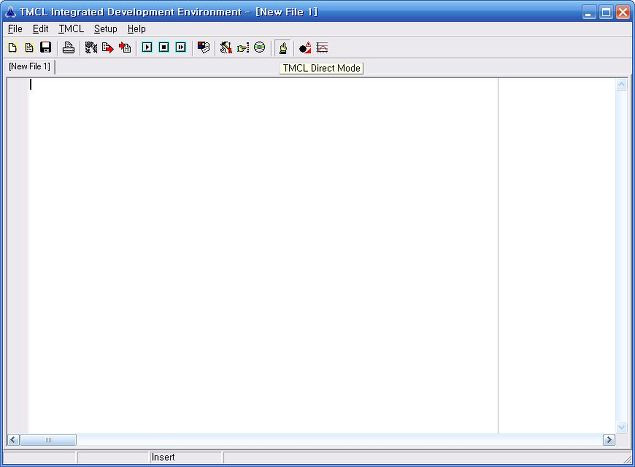The width and height of the screenshot is (635, 467).
Task: Open the TMCL menu
Action: [x=71, y=29]
